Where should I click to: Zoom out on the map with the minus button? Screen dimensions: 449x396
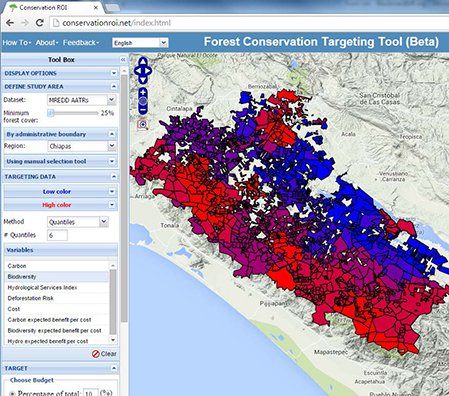pyautogui.click(x=143, y=110)
